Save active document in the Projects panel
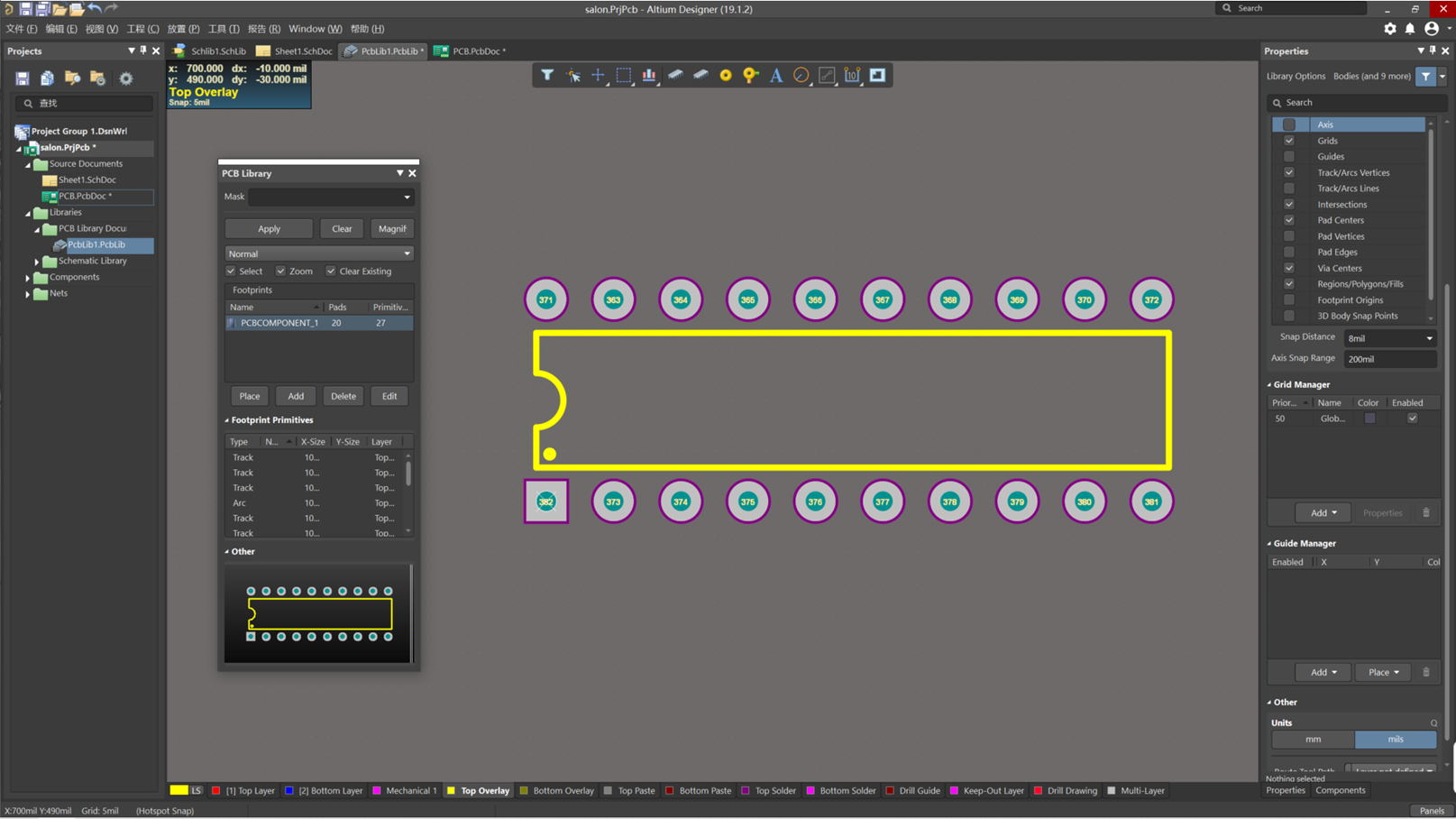Screen dimensions: 1456x819 (23, 78)
